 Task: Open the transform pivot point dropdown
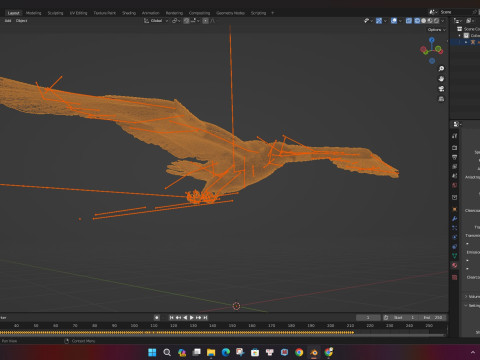pos(176,21)
